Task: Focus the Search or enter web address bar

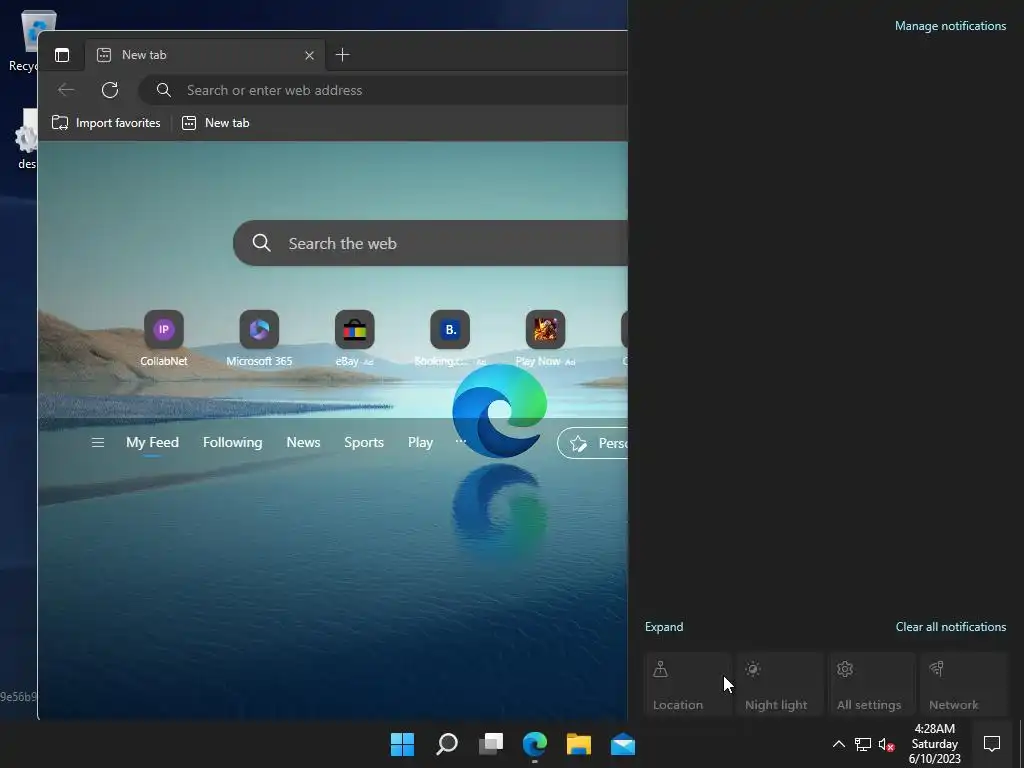Action: (384, 90)
